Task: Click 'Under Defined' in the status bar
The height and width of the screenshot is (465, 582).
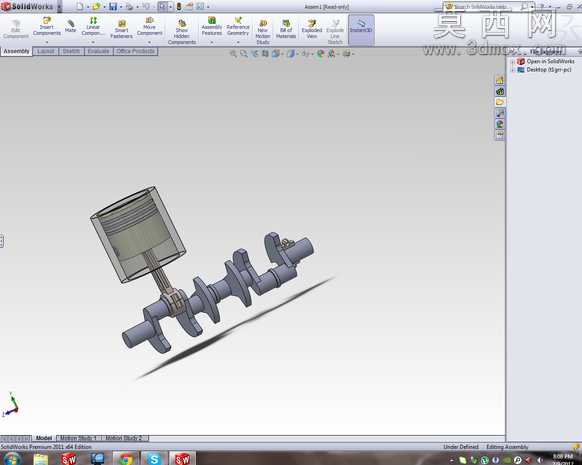Action: point(461,447)
